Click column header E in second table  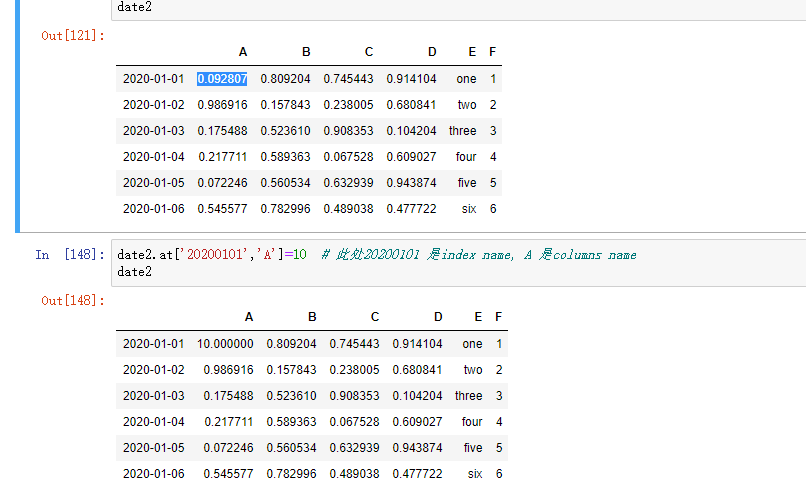[x=478, y=317]
